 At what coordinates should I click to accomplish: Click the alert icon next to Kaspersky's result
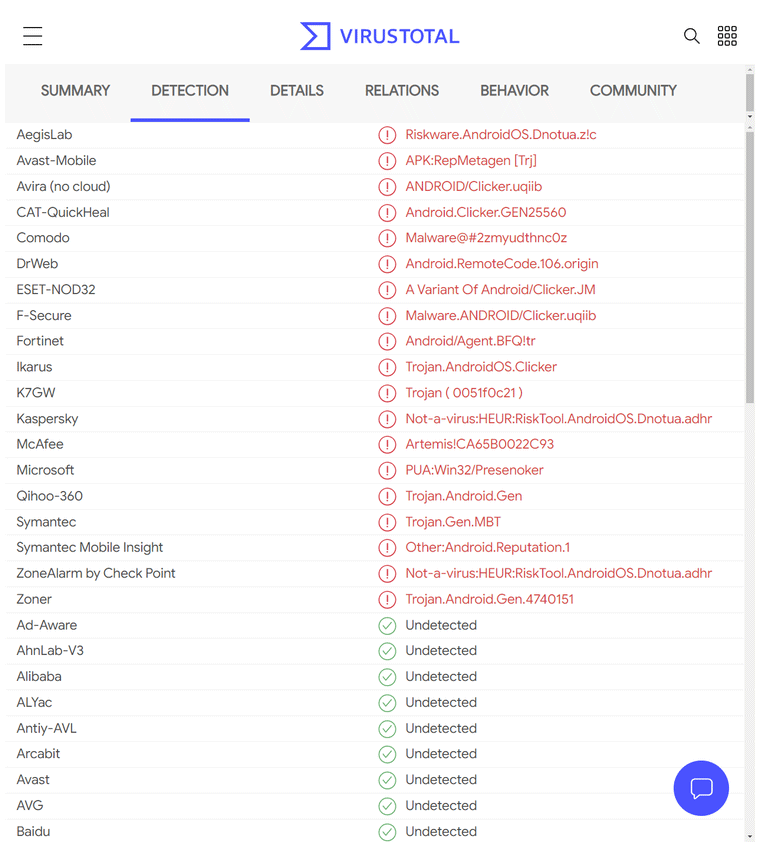click(388, 419)
